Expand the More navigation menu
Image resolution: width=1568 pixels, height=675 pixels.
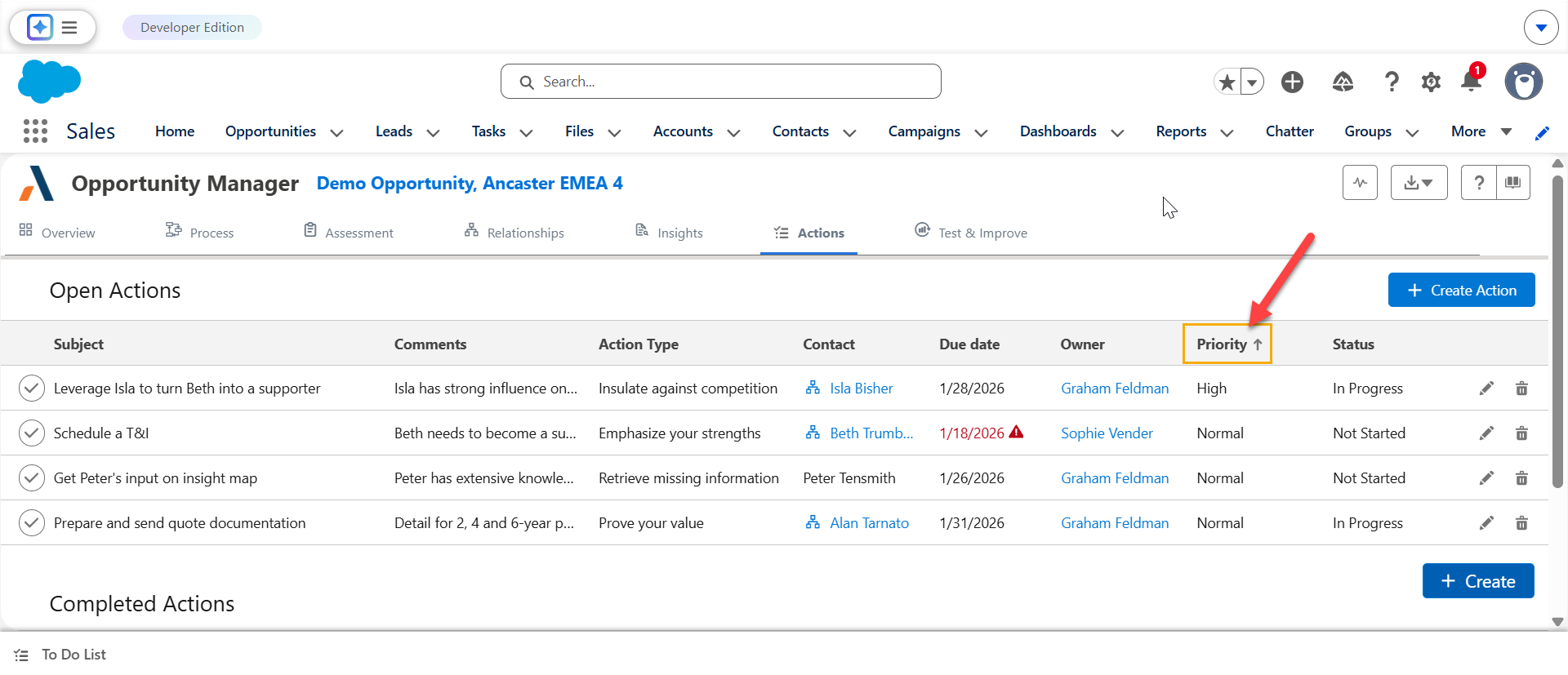(x=1481, y=131)
